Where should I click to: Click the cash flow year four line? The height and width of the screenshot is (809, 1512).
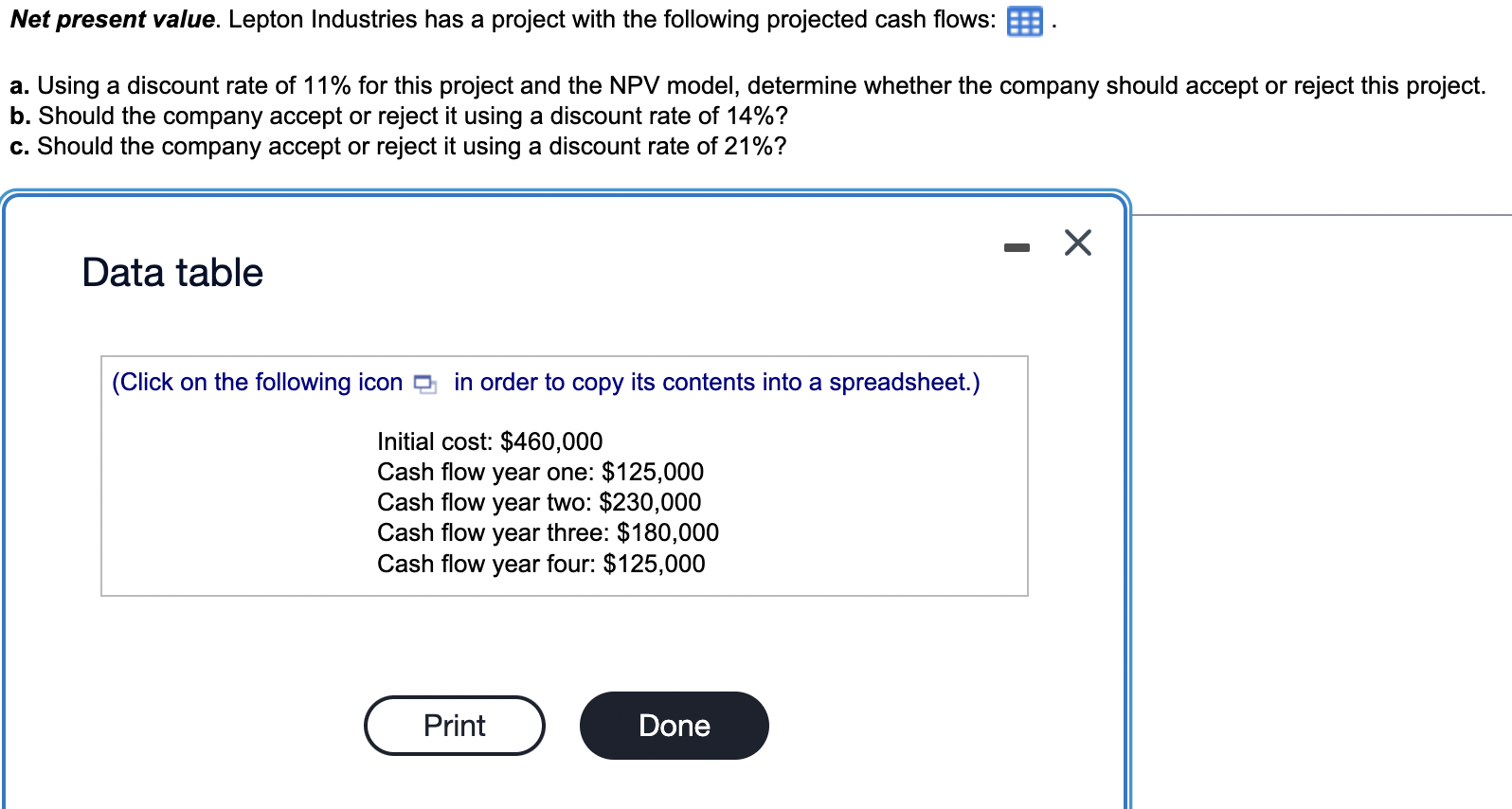(541, 564)
